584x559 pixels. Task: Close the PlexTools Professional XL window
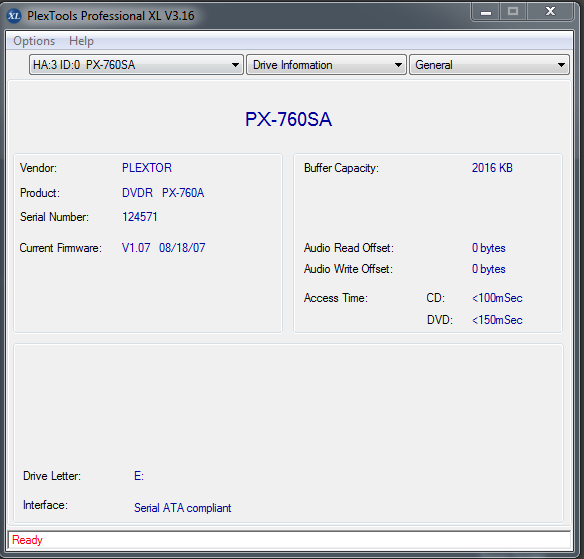point(550,12)
